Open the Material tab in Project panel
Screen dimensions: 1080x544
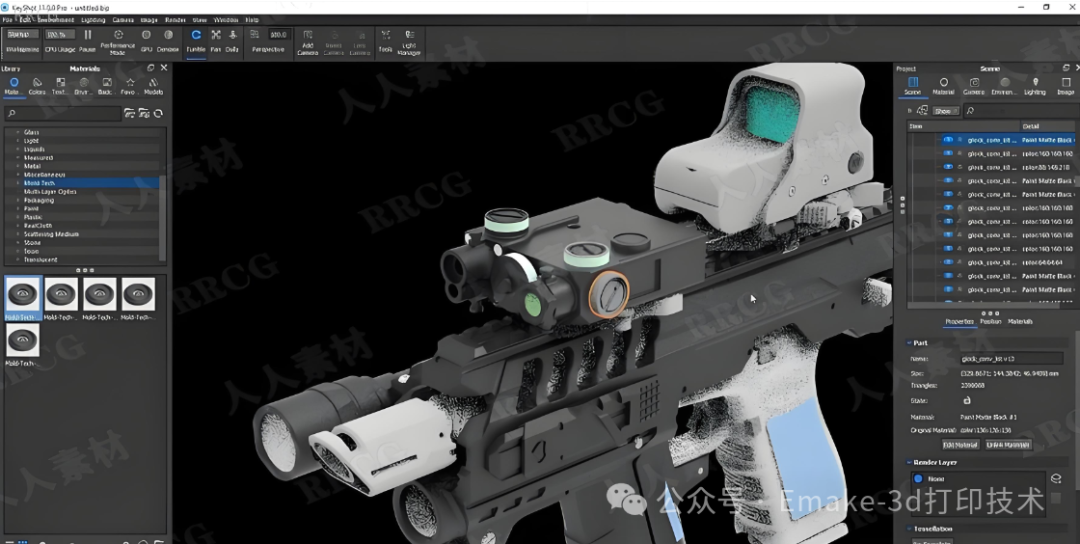pyautogui.click(x=944, y=86)
